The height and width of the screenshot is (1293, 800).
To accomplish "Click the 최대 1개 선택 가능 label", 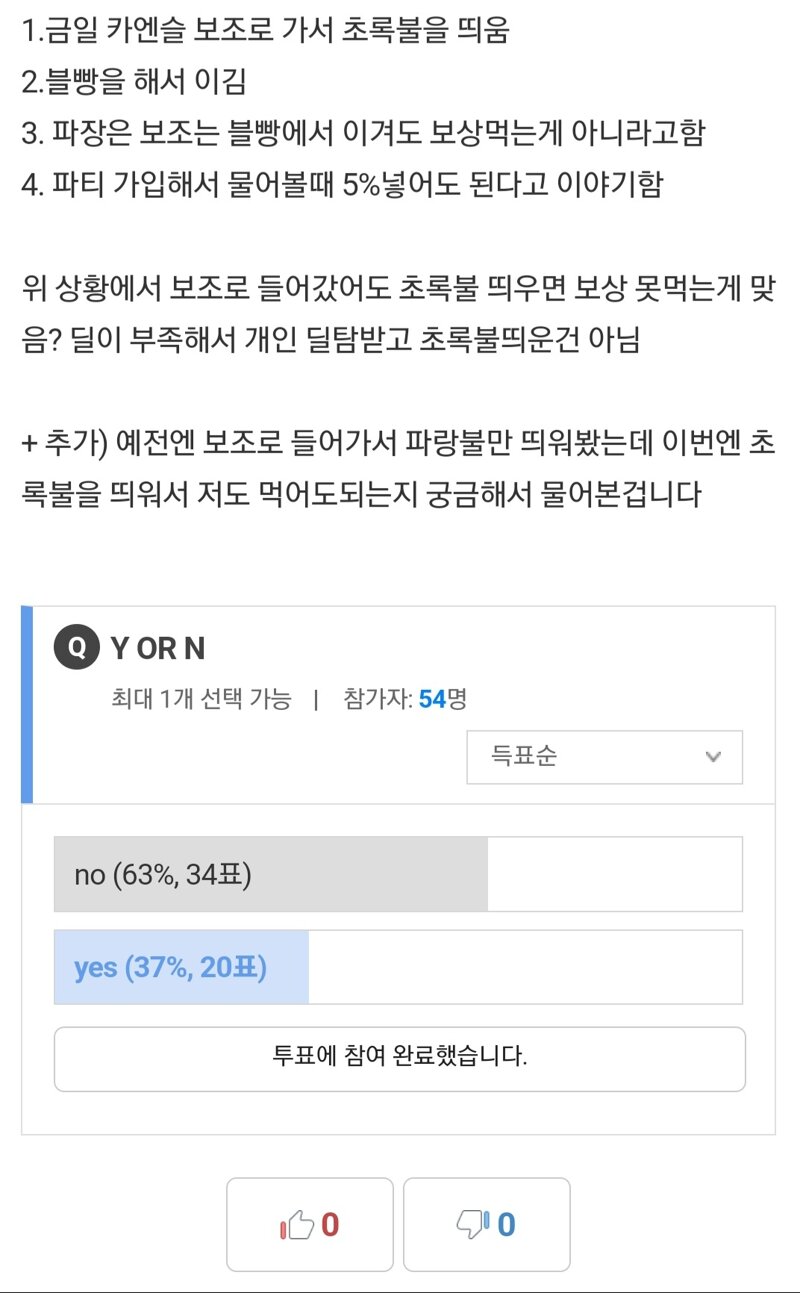I will point(201,699).
